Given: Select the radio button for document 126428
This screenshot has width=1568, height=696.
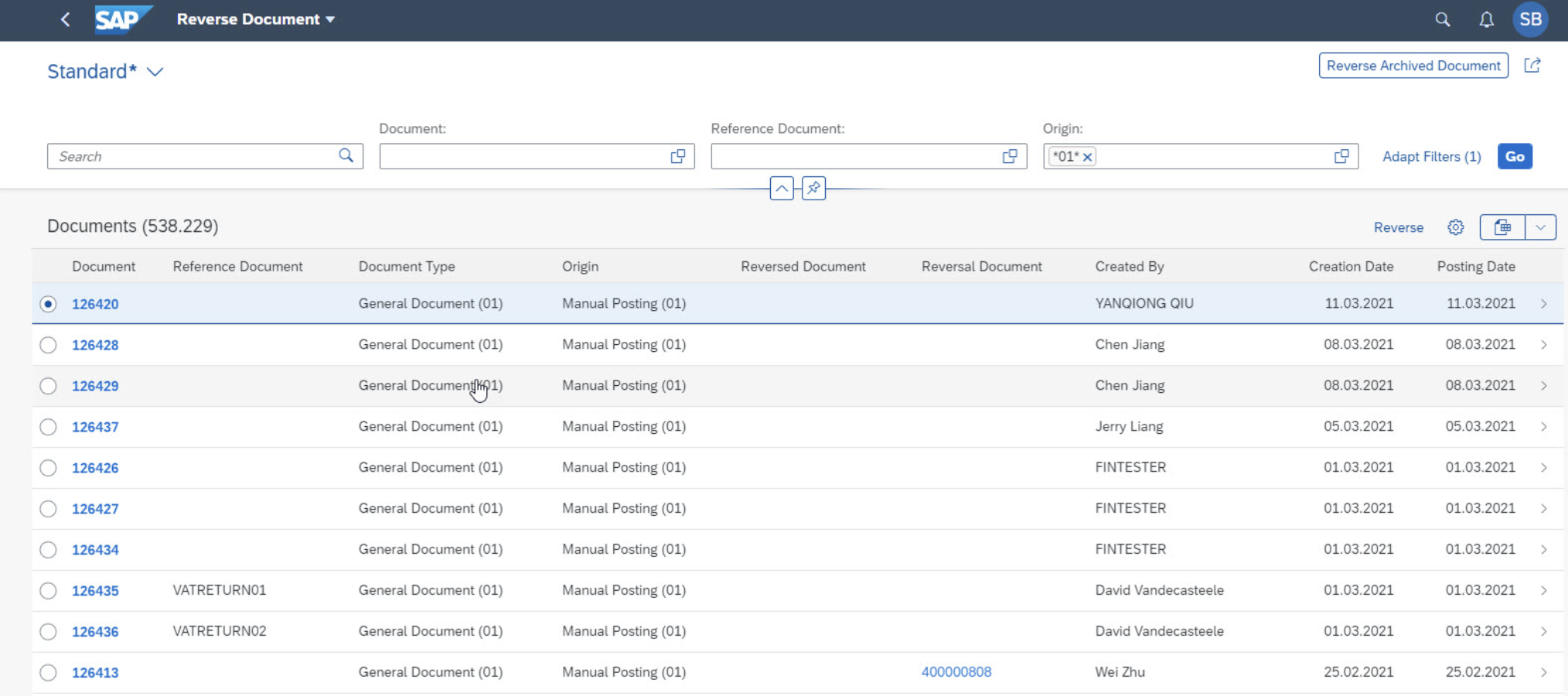Looking at the screenshot, I should pyautogui.click(x=48, y=345).
